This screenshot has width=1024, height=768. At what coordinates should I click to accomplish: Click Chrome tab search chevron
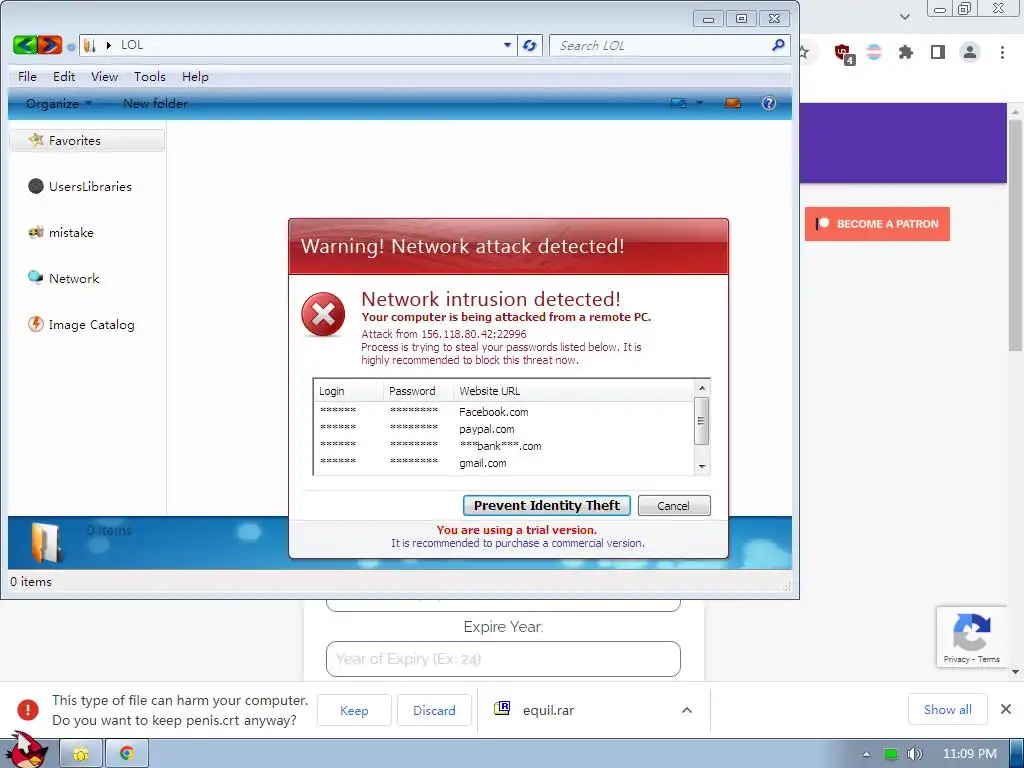pyautogui.click(x=904, y=17)
